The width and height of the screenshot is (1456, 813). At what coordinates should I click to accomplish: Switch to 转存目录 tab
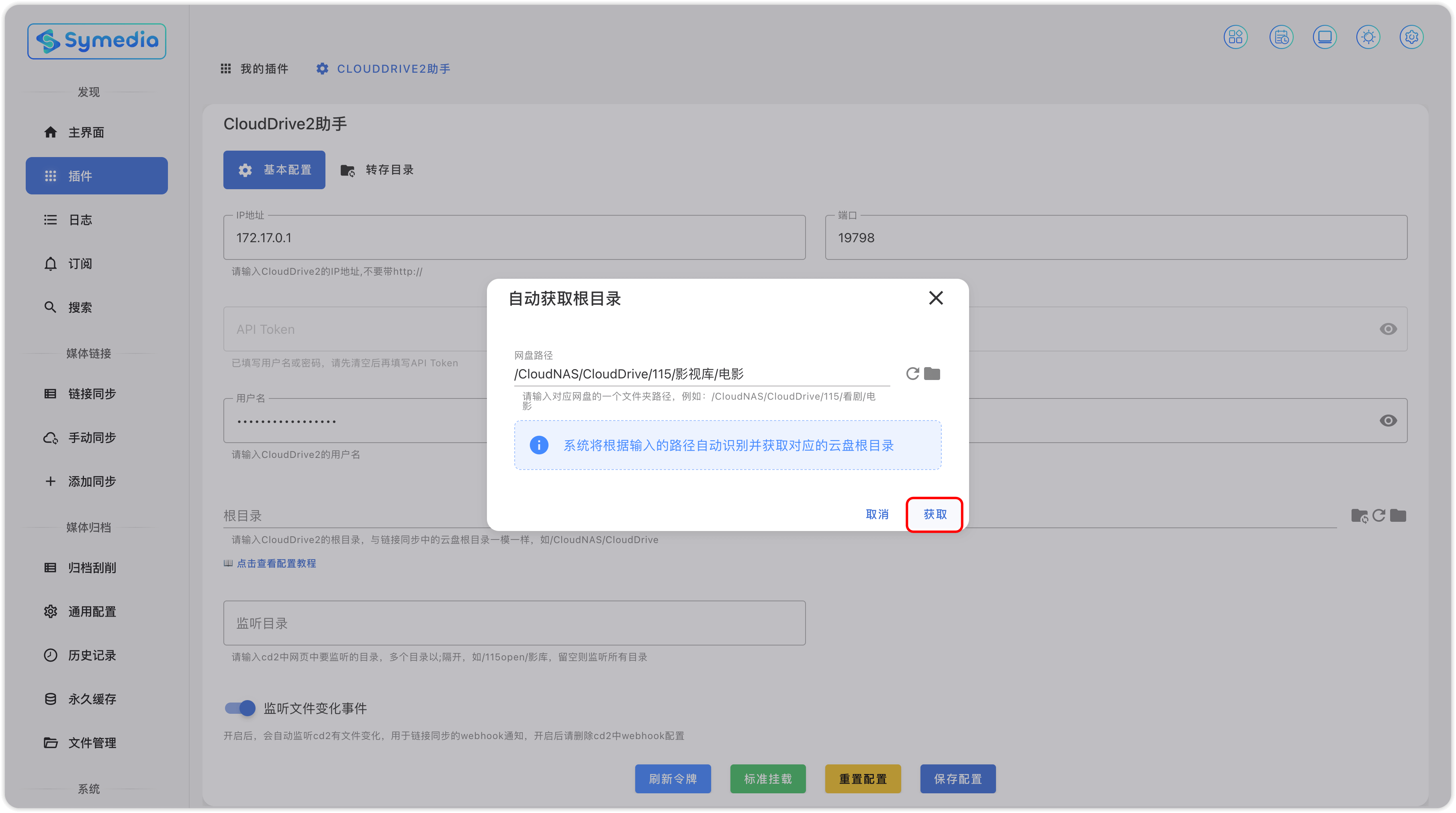coord(377,170)
